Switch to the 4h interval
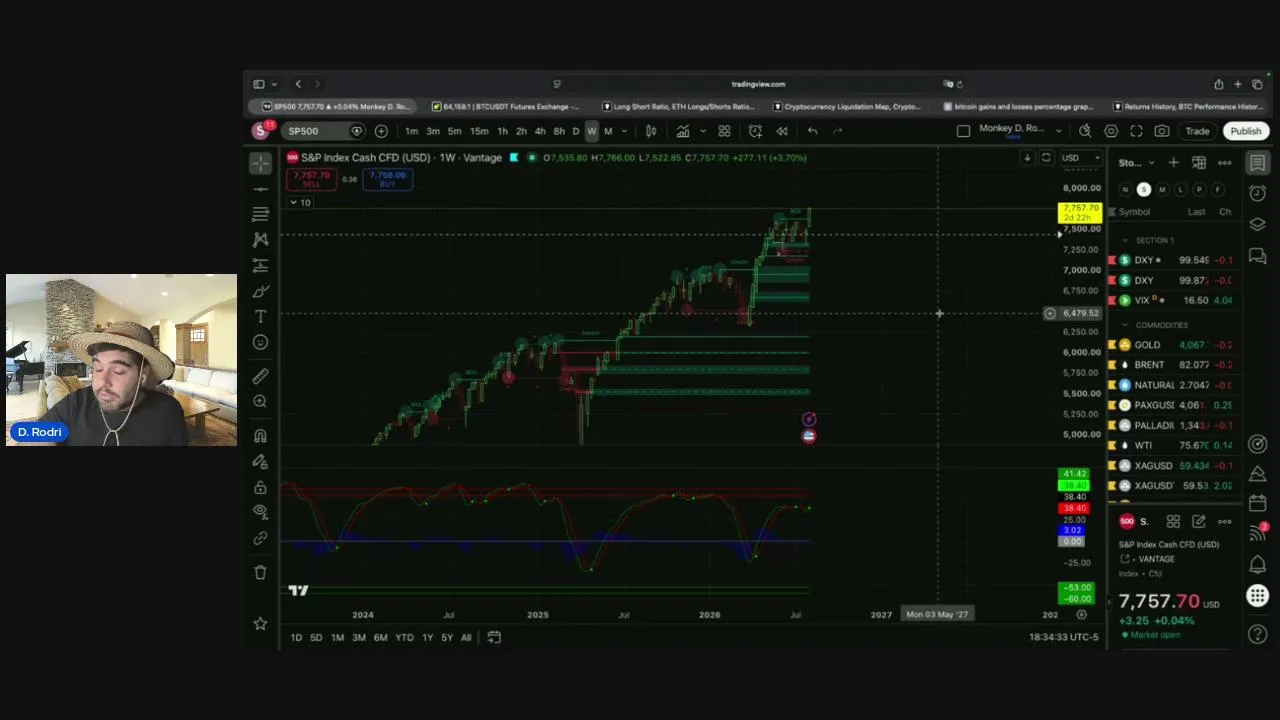Image resolution: width=1280 pixels, height=720 pixels. pyautogui.click(x=540, y=131)
